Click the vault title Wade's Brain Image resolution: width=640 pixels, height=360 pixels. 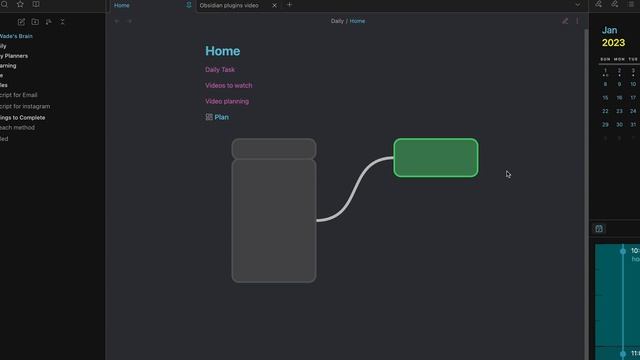(x=16, y=36)
